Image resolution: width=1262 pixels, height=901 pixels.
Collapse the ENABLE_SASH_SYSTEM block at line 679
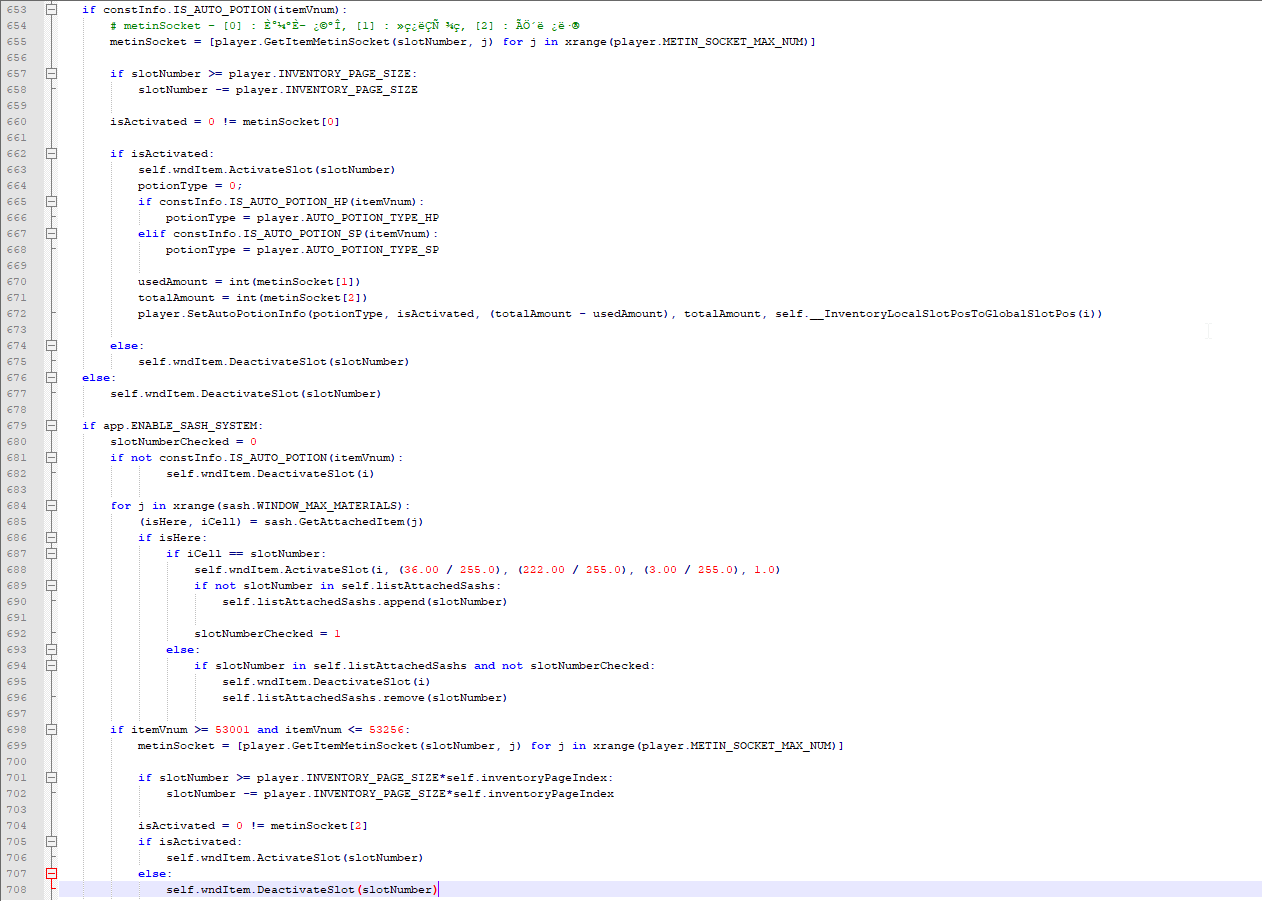[x=51, y=426]
